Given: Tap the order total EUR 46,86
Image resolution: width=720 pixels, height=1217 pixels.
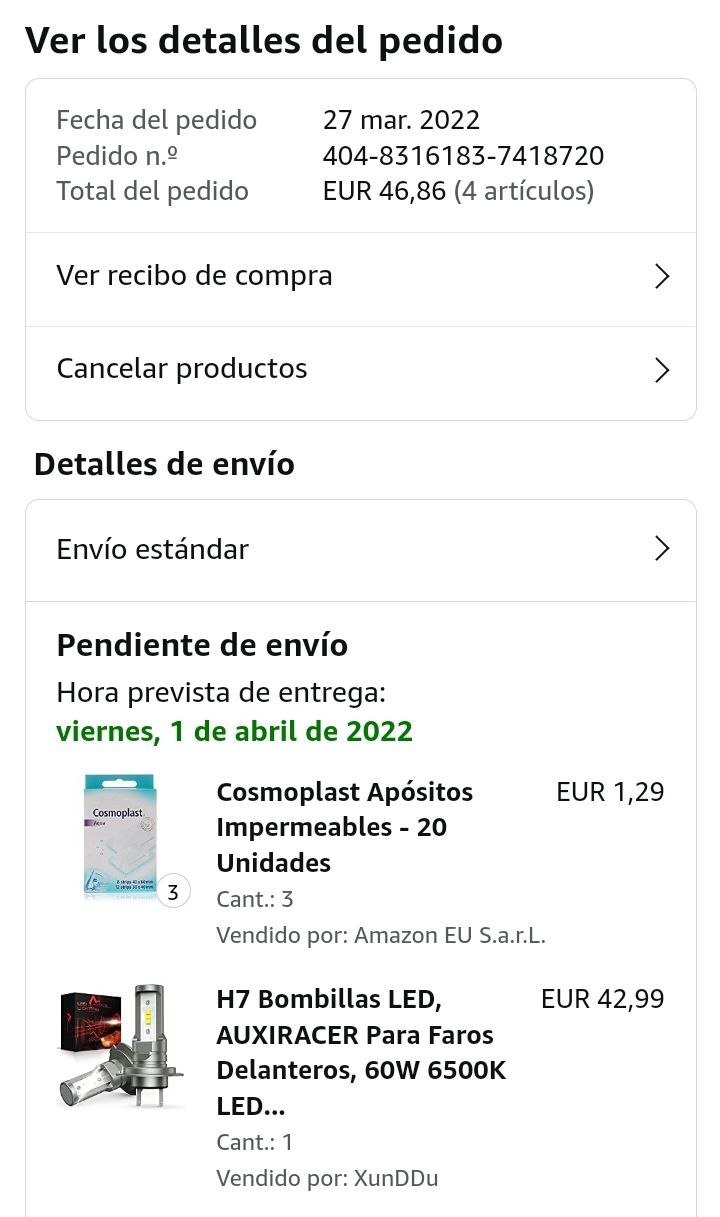Looking at the screenshot, I should point(384,191).
